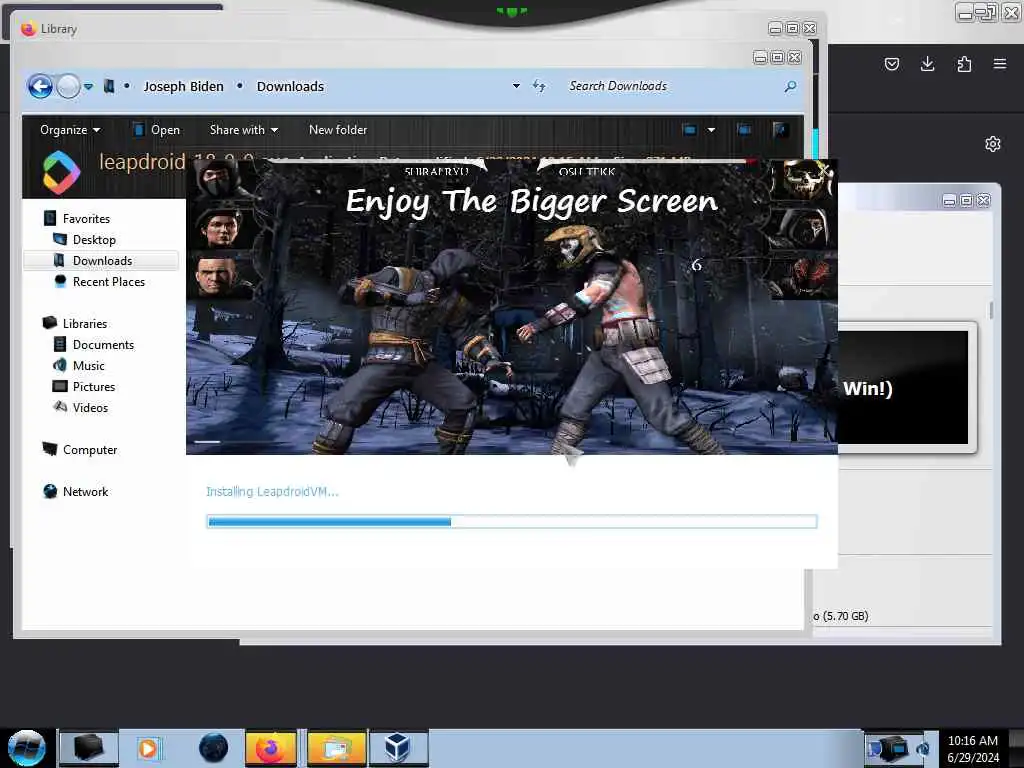1024x768 pixels.
Task: Click the Leapdroid installer progress bar
Action: click(x=512, y=521)
